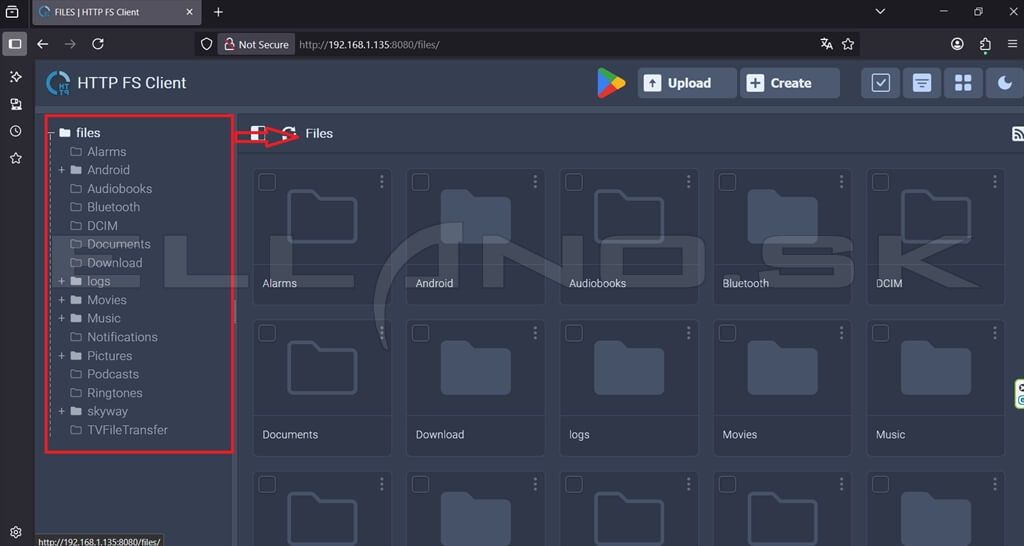The height and width of the screenshot is (546, 1024).
Task: Expand the Movies tree node
Action: point(61,300)
